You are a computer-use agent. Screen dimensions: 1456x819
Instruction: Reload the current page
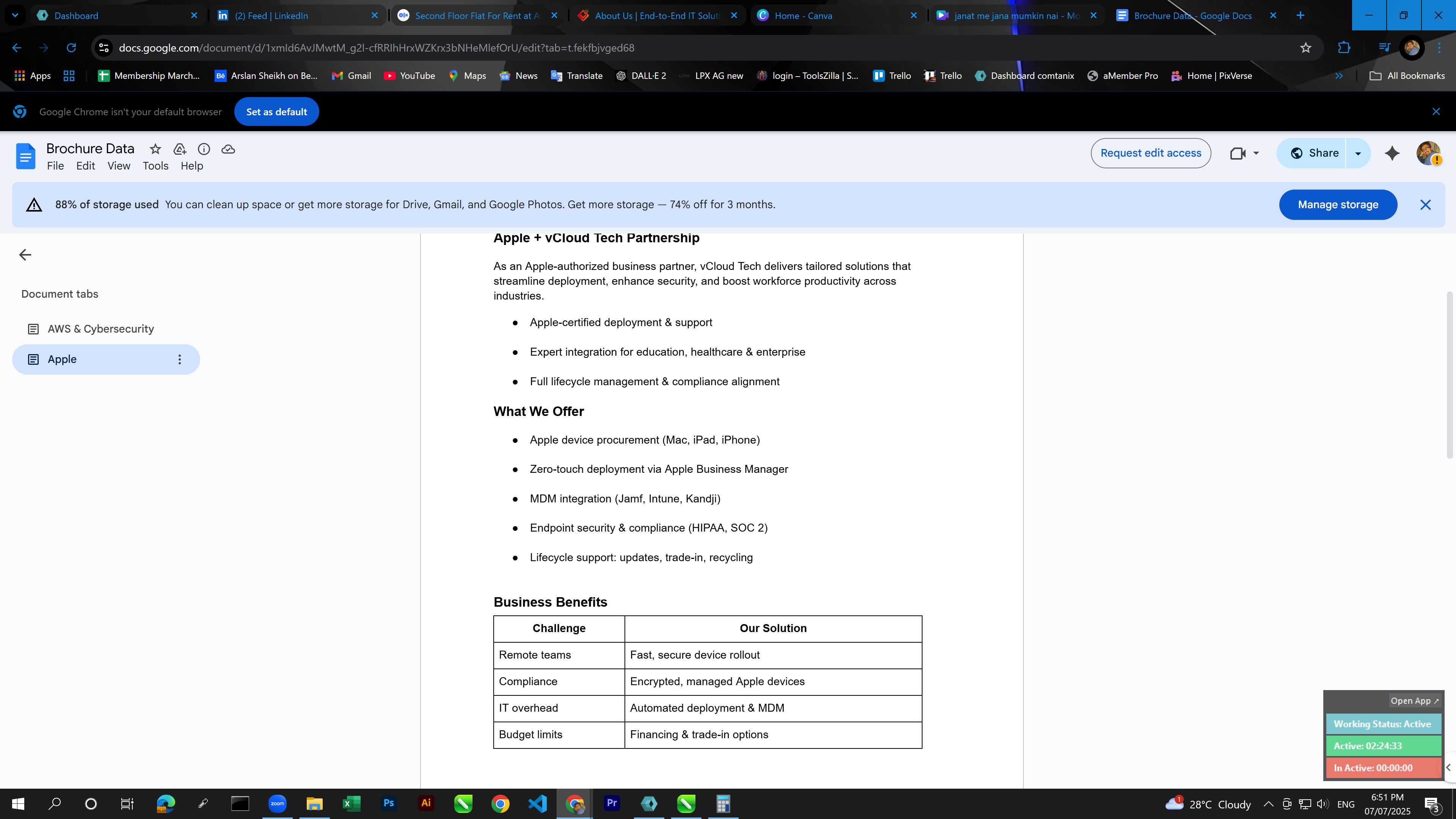[x=71, y=48]
